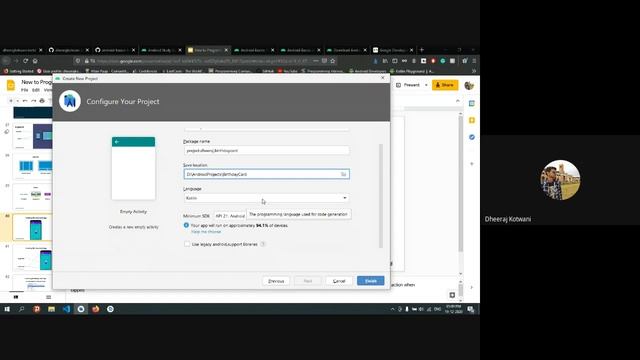Image resolution: width=640 pixels, height=360 pixels.
Task: Click the browser home button
Action: click(35, 61)
